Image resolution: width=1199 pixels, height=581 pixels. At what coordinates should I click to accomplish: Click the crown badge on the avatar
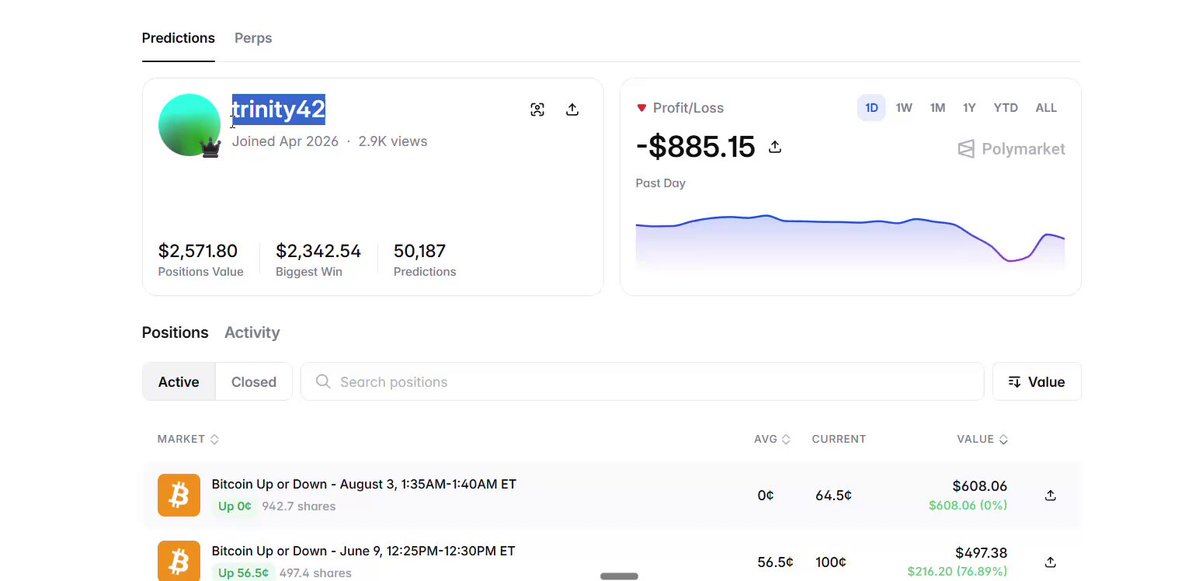click(210, 148)
